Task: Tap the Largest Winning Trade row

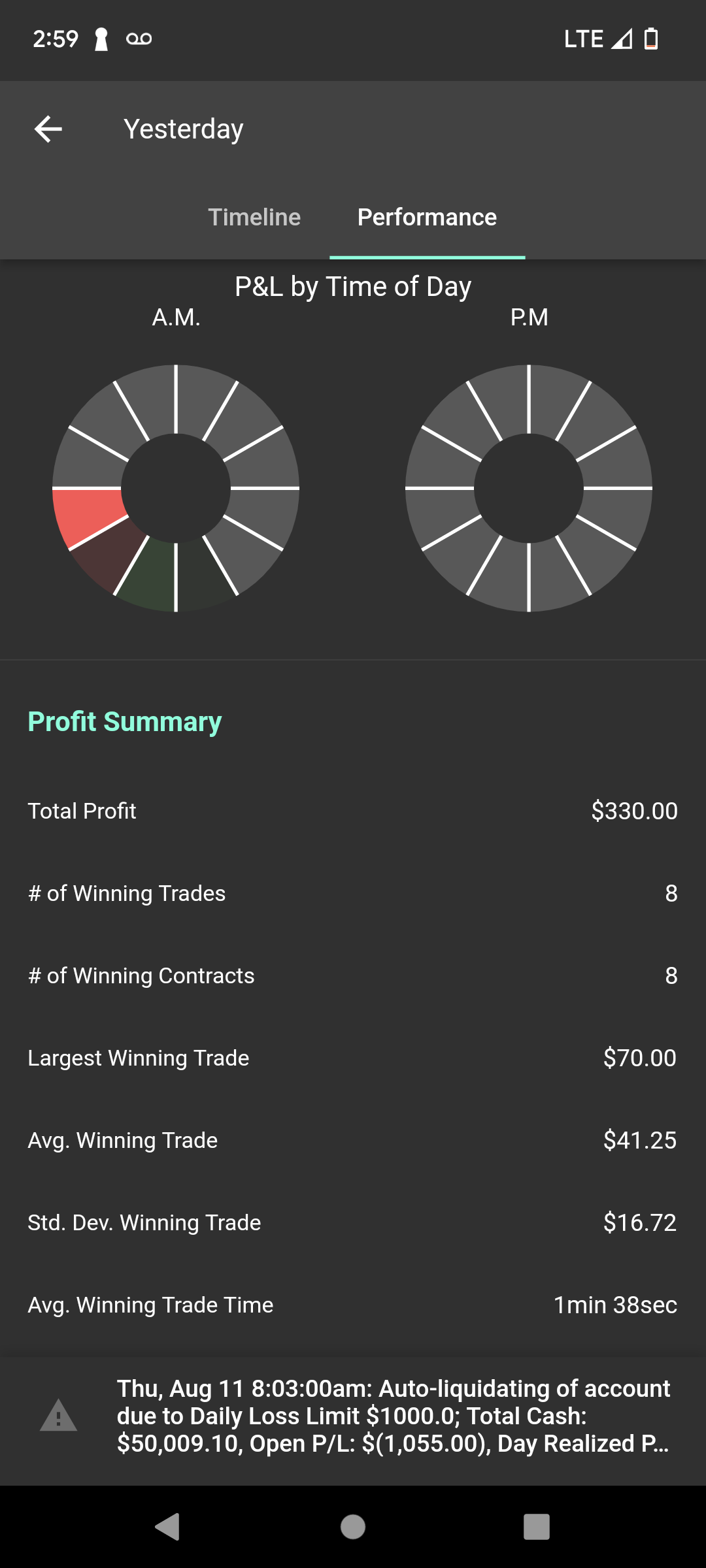Action: click(x=353, y=1058)
